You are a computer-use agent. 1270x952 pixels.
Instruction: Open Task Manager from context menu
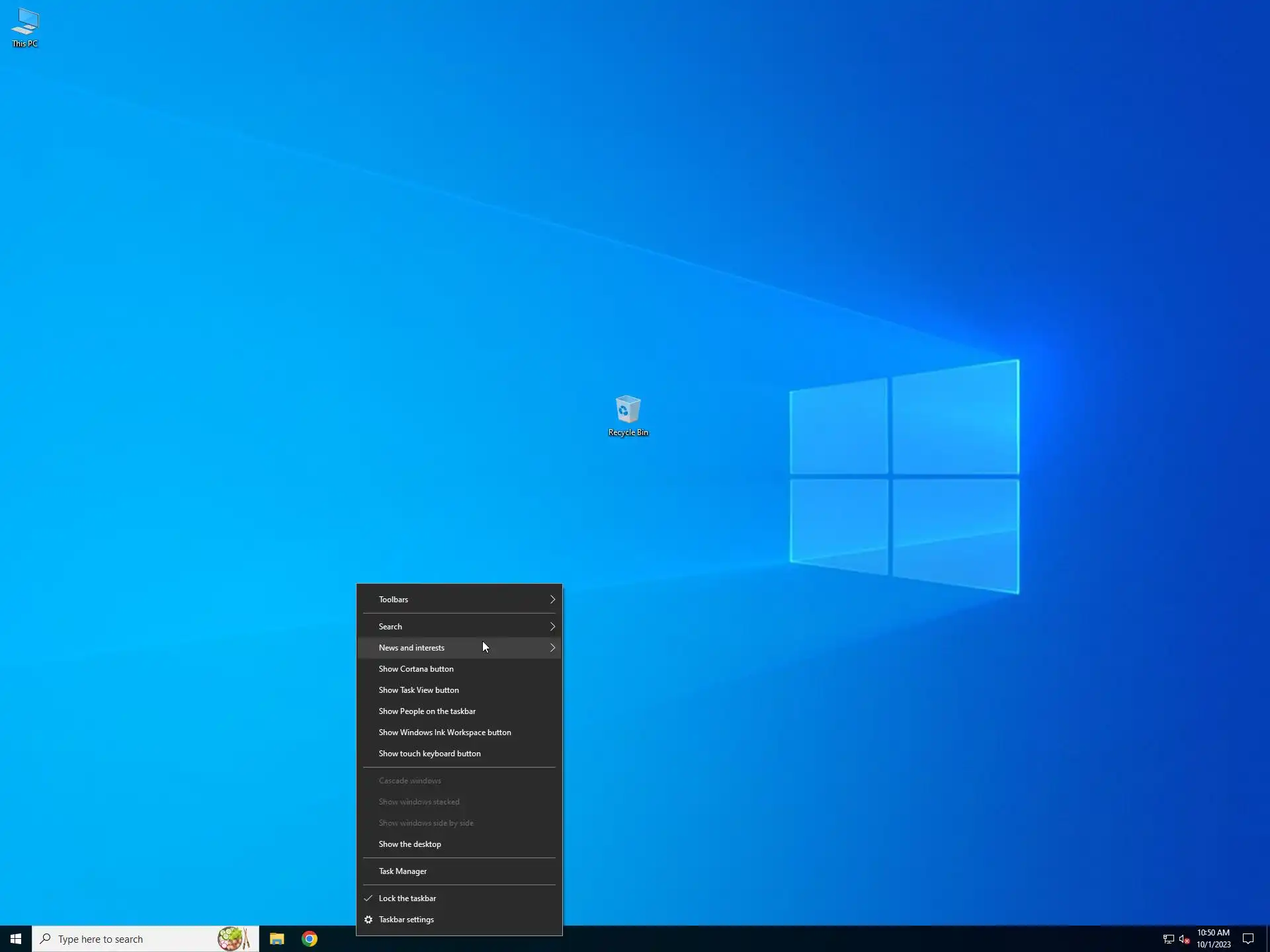point(403,871)
